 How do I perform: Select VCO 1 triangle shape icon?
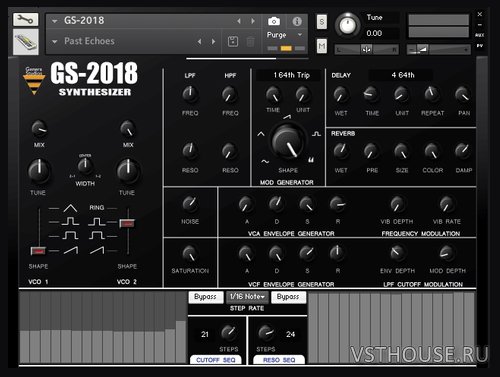[70, 208]
